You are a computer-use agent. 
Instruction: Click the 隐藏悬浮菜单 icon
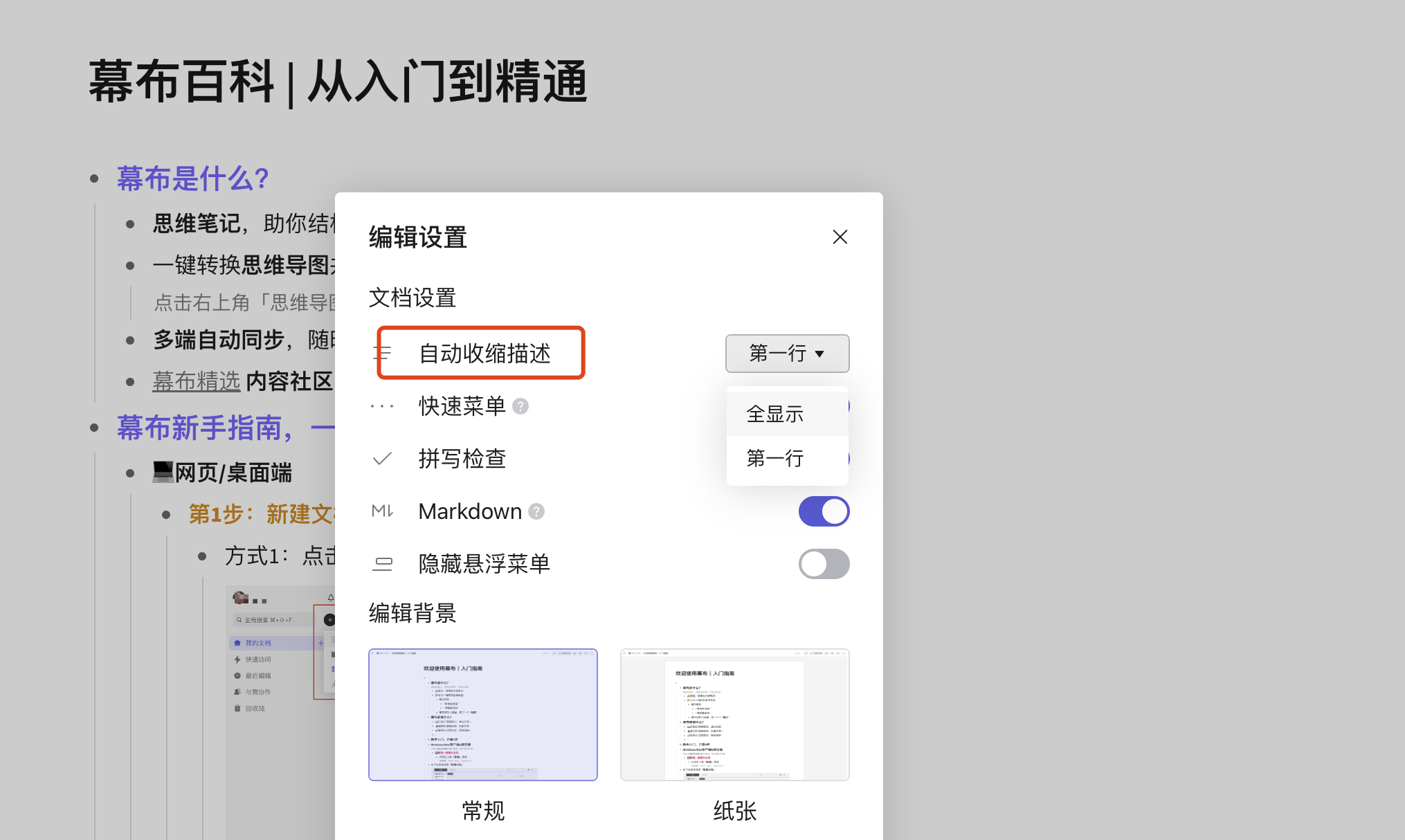[x=382, y=564]
